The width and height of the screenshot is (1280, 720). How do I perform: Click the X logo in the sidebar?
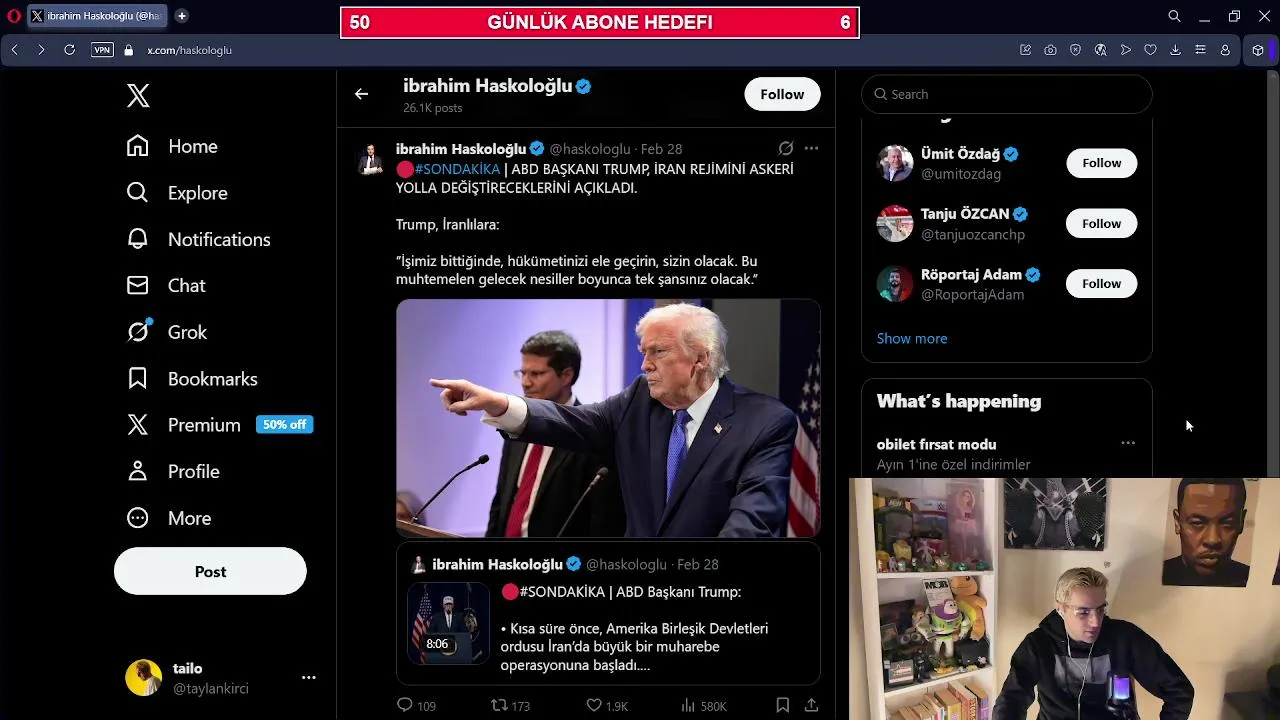pyautogui.click(x=138, y=96)
